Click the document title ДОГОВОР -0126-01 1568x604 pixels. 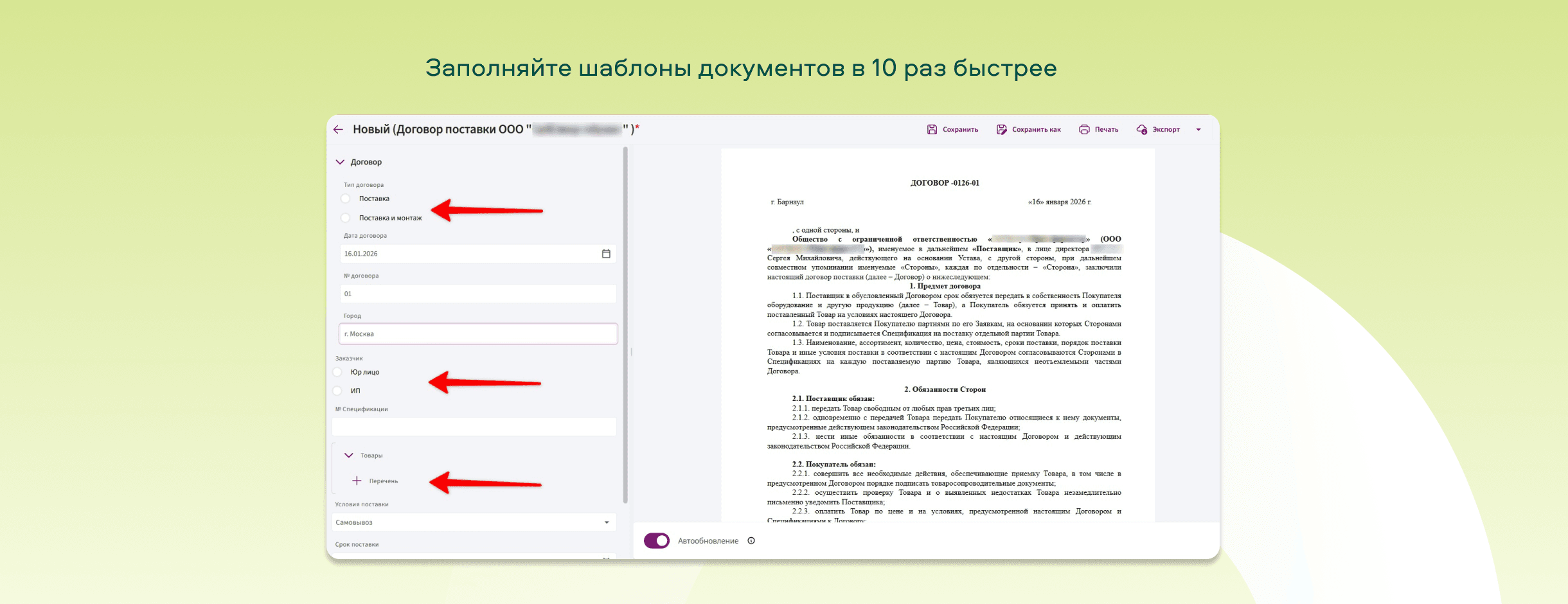point(945,183)
